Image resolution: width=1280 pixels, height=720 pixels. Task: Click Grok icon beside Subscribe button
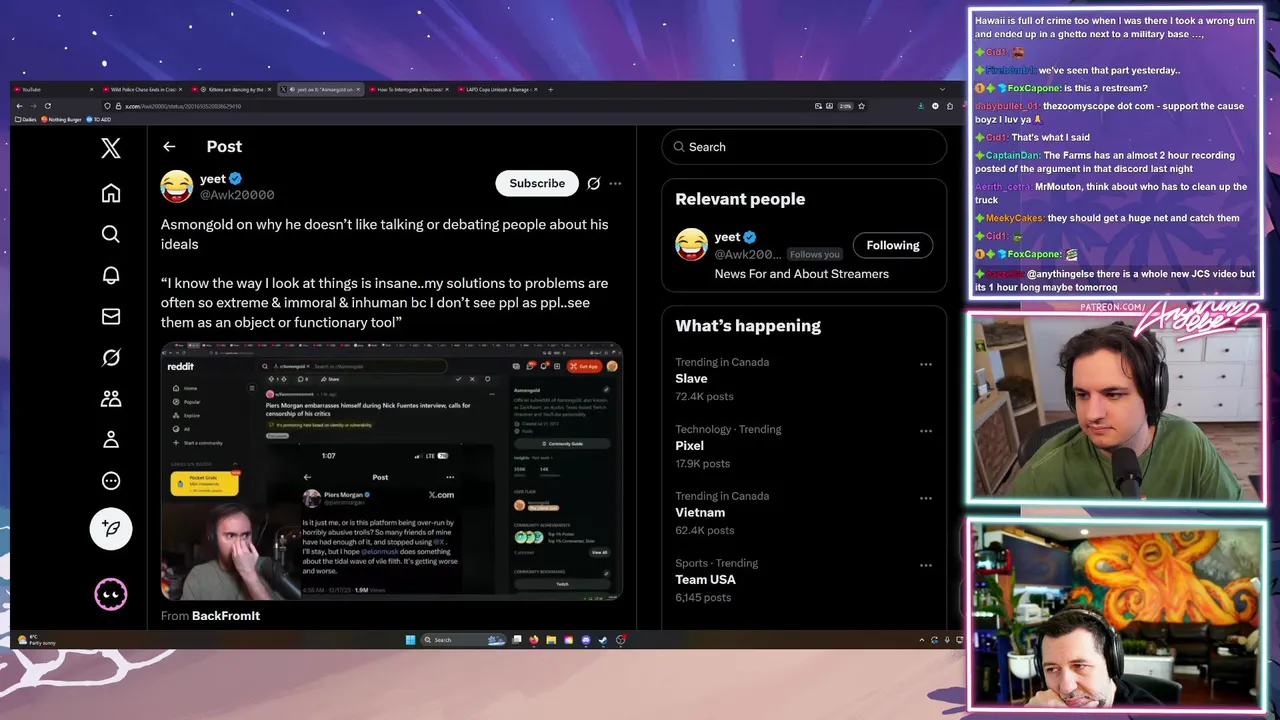click(593, 183)
